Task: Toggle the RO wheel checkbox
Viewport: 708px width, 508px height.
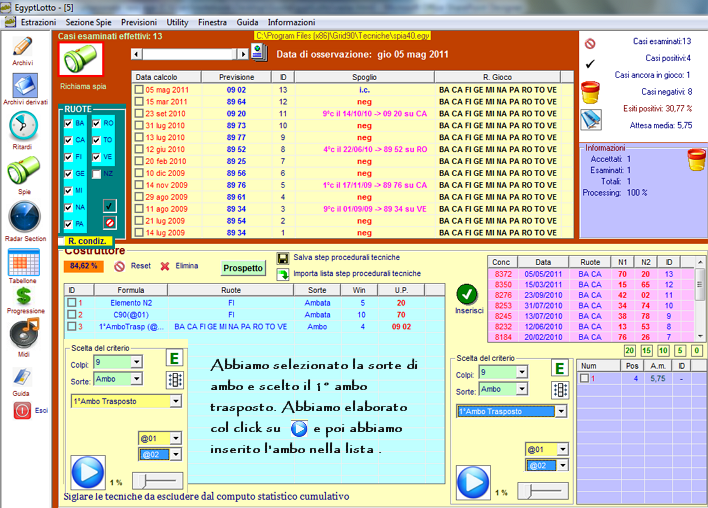Action: (x=96, y=123)
